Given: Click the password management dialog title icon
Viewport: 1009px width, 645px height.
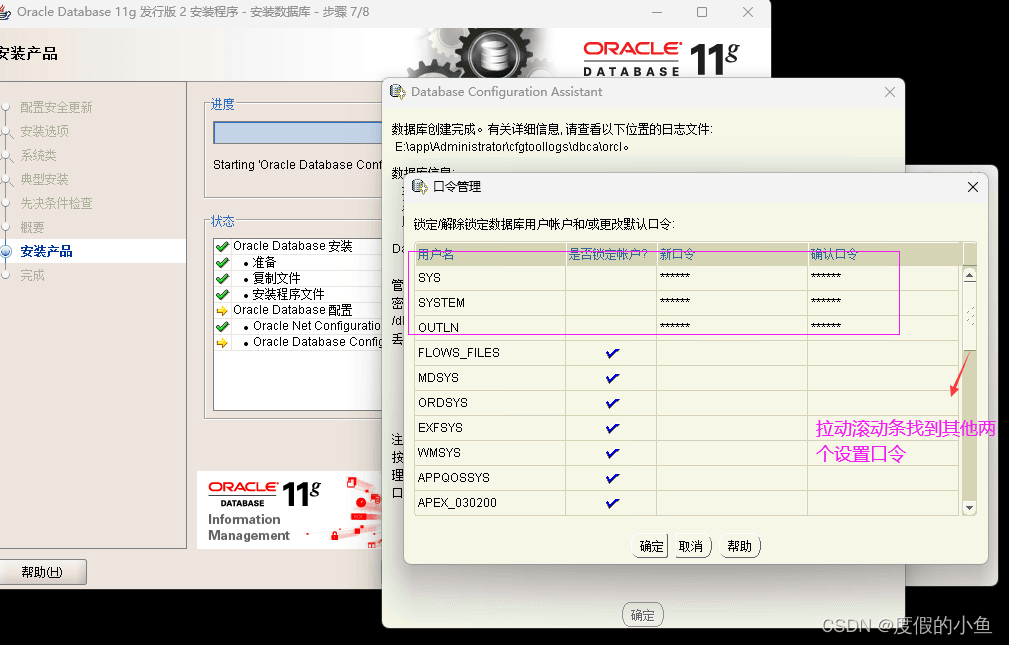Looking at the screenshot, I should [x=420, y=187].
